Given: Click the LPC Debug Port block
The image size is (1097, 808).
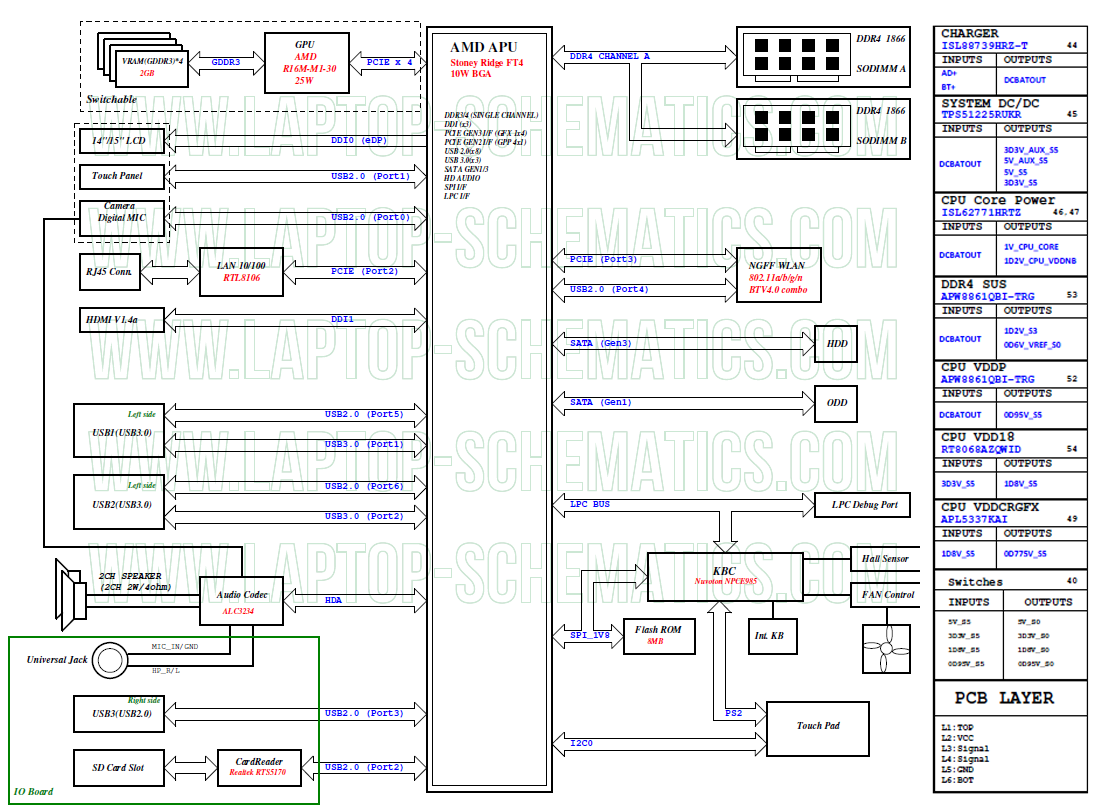Looking at the screenshot, I should pyautogui.click(x=863, y=505).
